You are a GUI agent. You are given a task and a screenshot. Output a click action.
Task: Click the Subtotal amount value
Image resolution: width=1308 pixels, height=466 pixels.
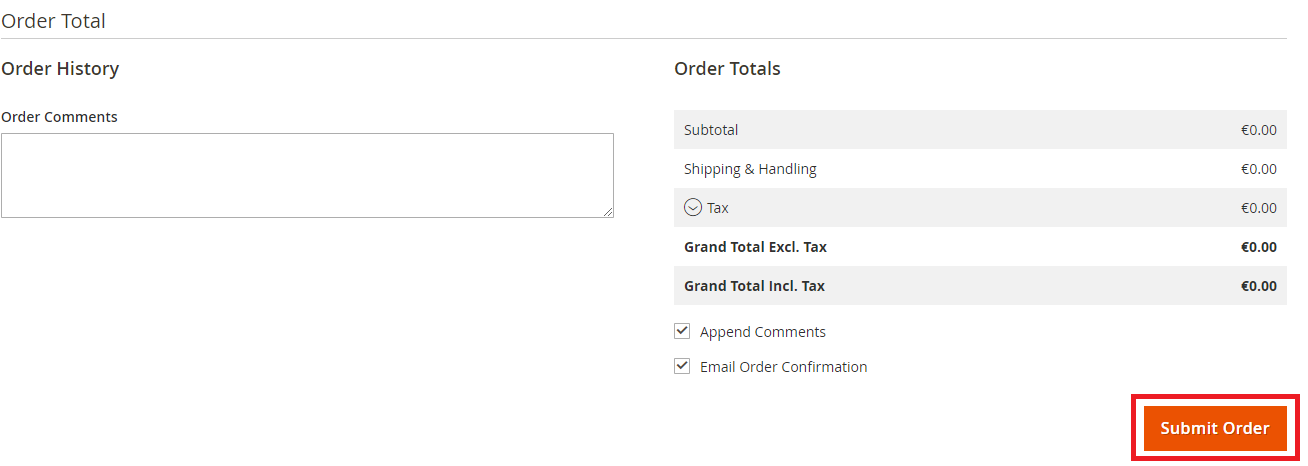(1258, 130)
